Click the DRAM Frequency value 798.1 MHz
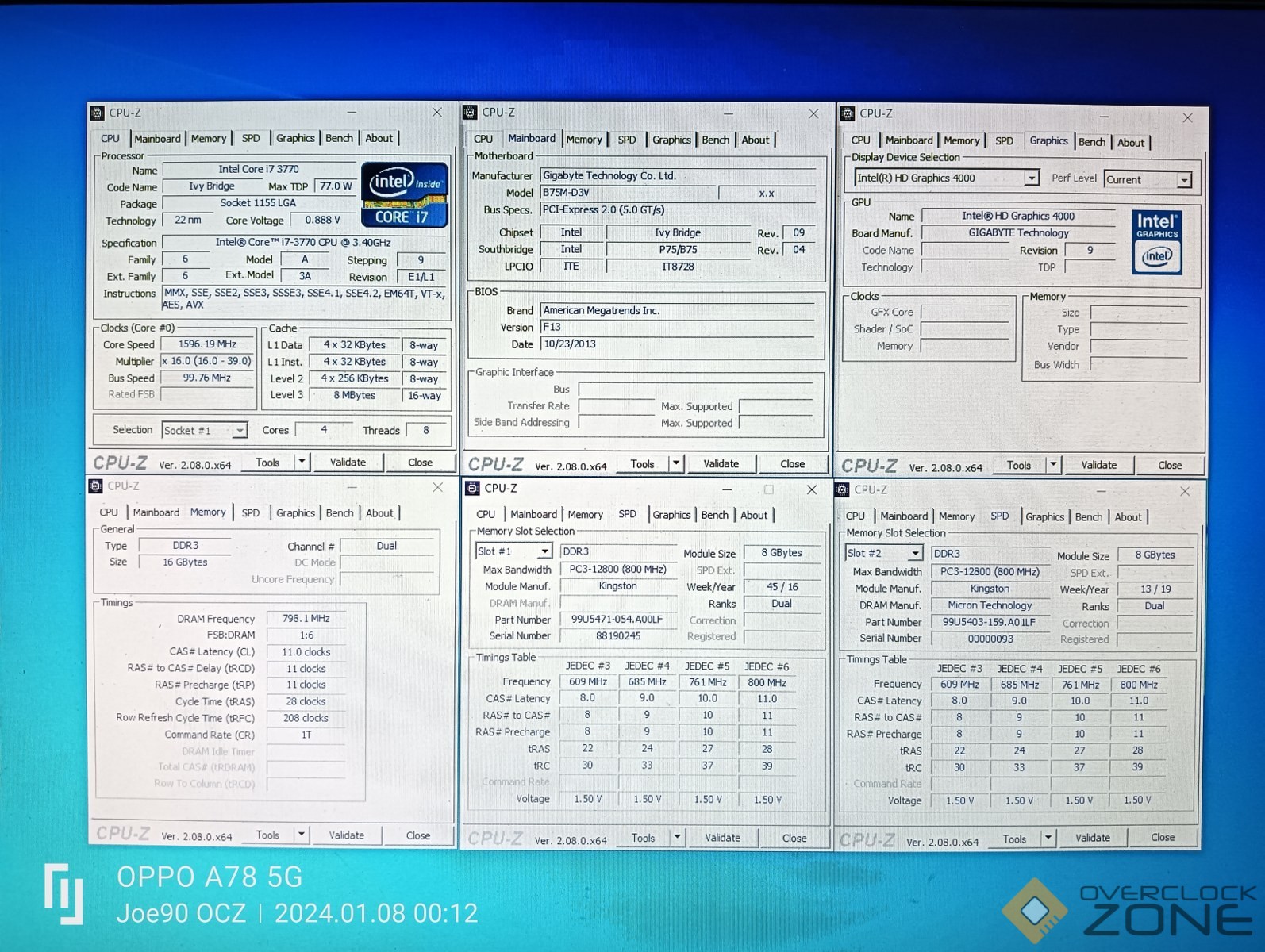Viewport: 1265px width, 952px height. click(x=306, y=618)
